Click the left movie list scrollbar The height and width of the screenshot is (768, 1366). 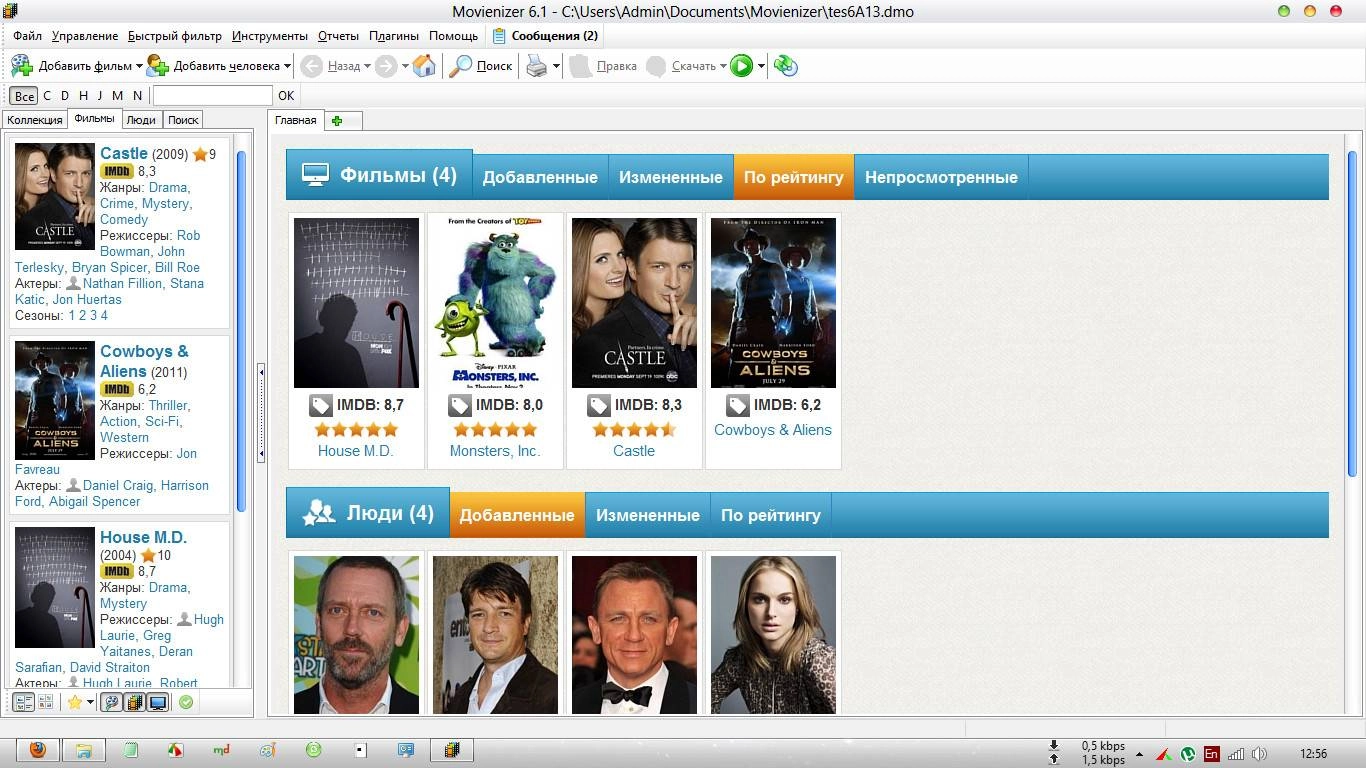point(241,330)
